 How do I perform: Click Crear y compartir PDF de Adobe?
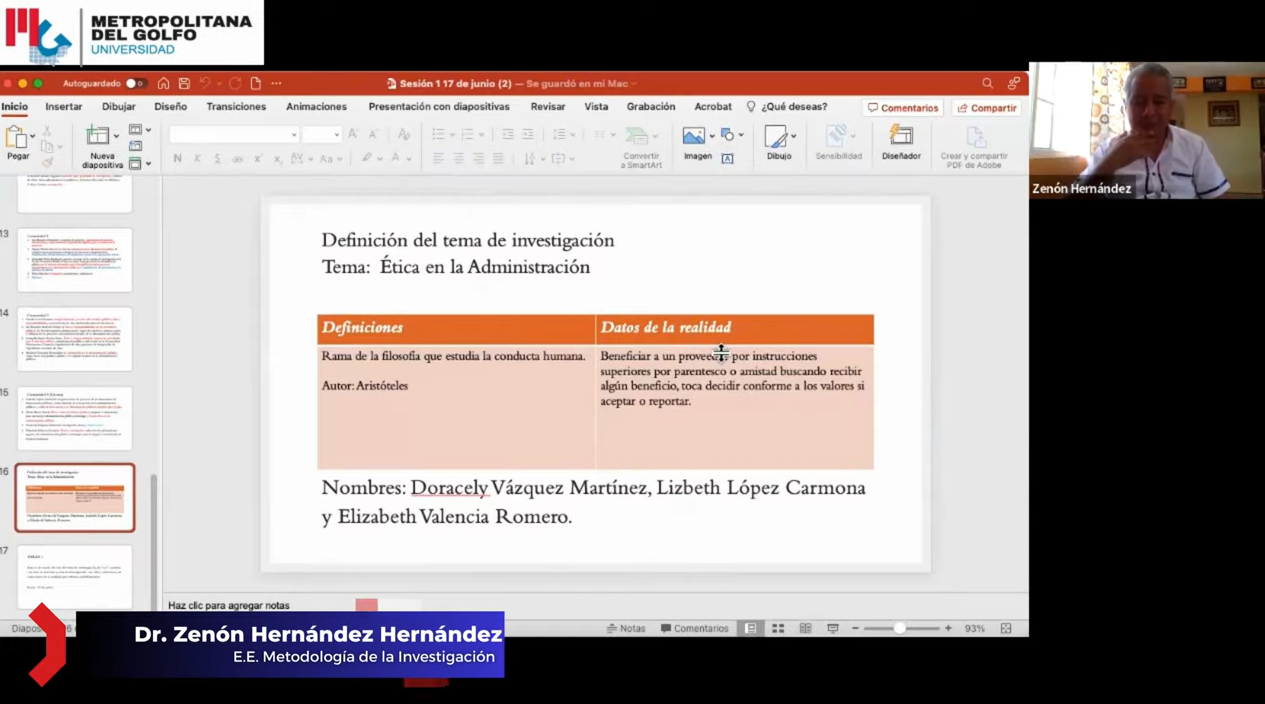[x=974, y=148]
